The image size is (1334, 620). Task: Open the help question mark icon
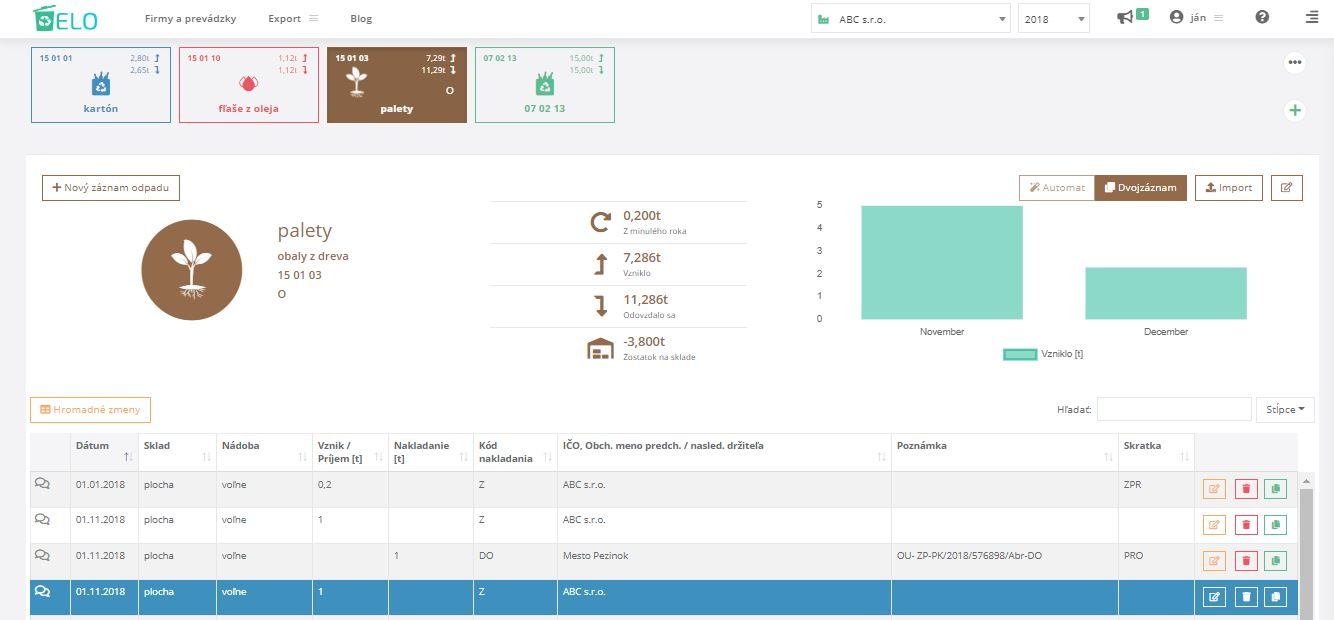pyautogui.click(x=1262, y=18)
